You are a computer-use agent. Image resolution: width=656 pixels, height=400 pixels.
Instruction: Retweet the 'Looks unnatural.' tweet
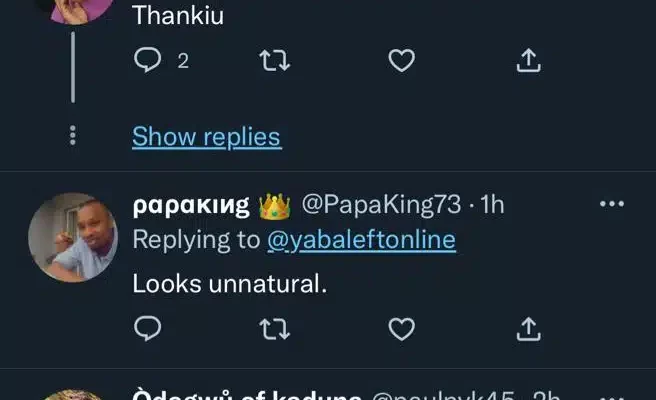coord(272,328)
